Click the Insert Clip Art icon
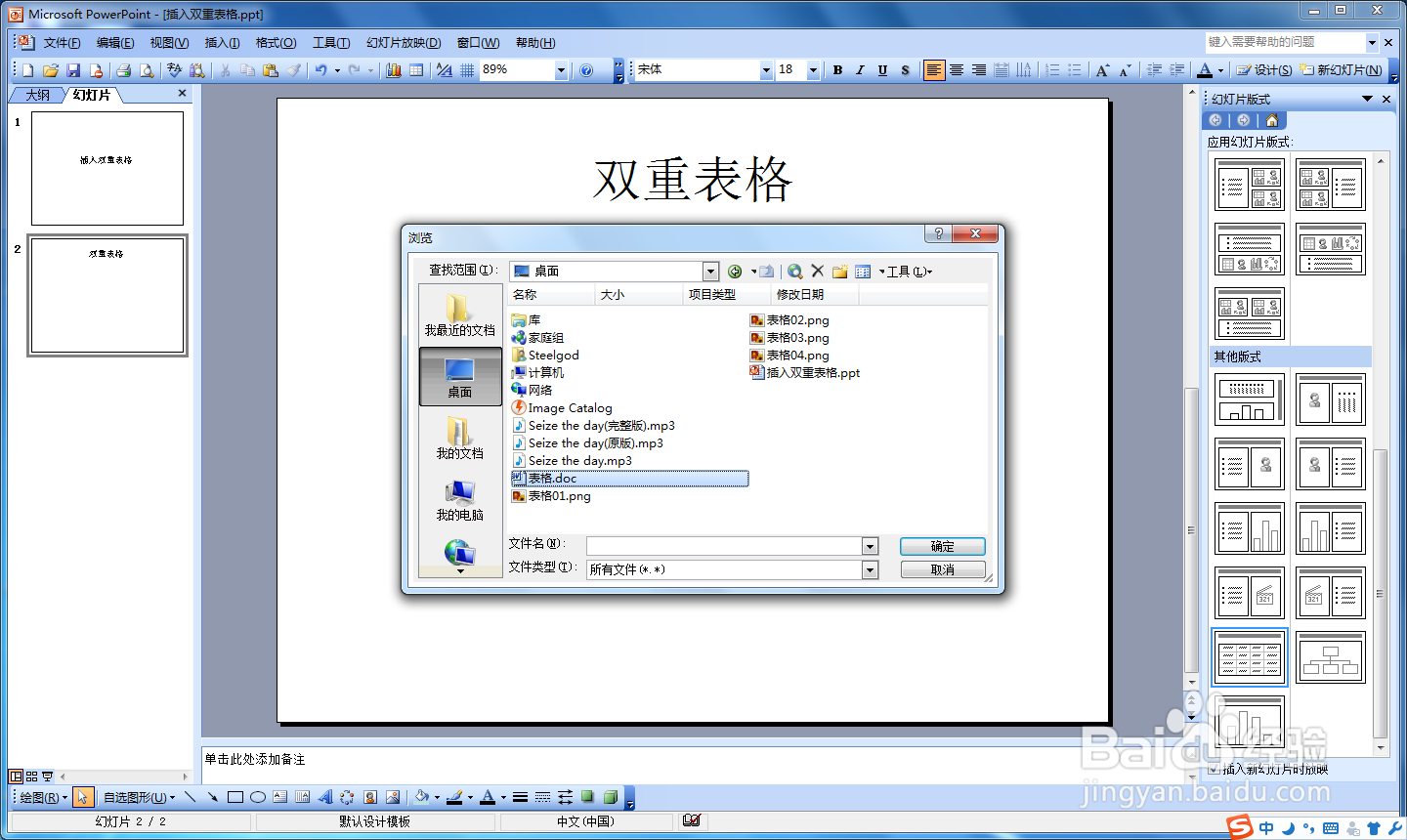The height and width of the screenshot is (840, 1407). (x=370, y=797)
